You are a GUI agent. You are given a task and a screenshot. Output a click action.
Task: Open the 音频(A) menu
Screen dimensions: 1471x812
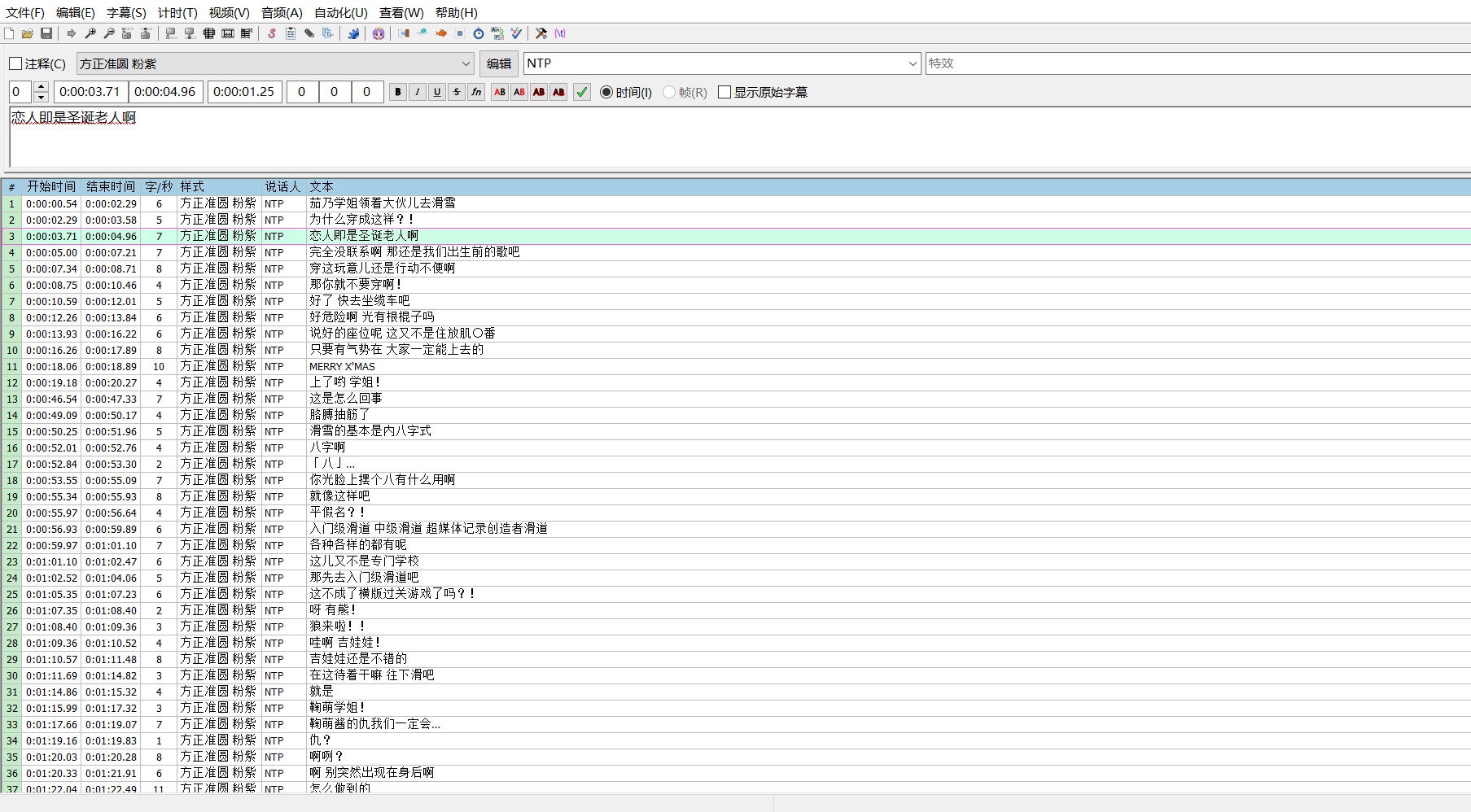click(282, 13)
